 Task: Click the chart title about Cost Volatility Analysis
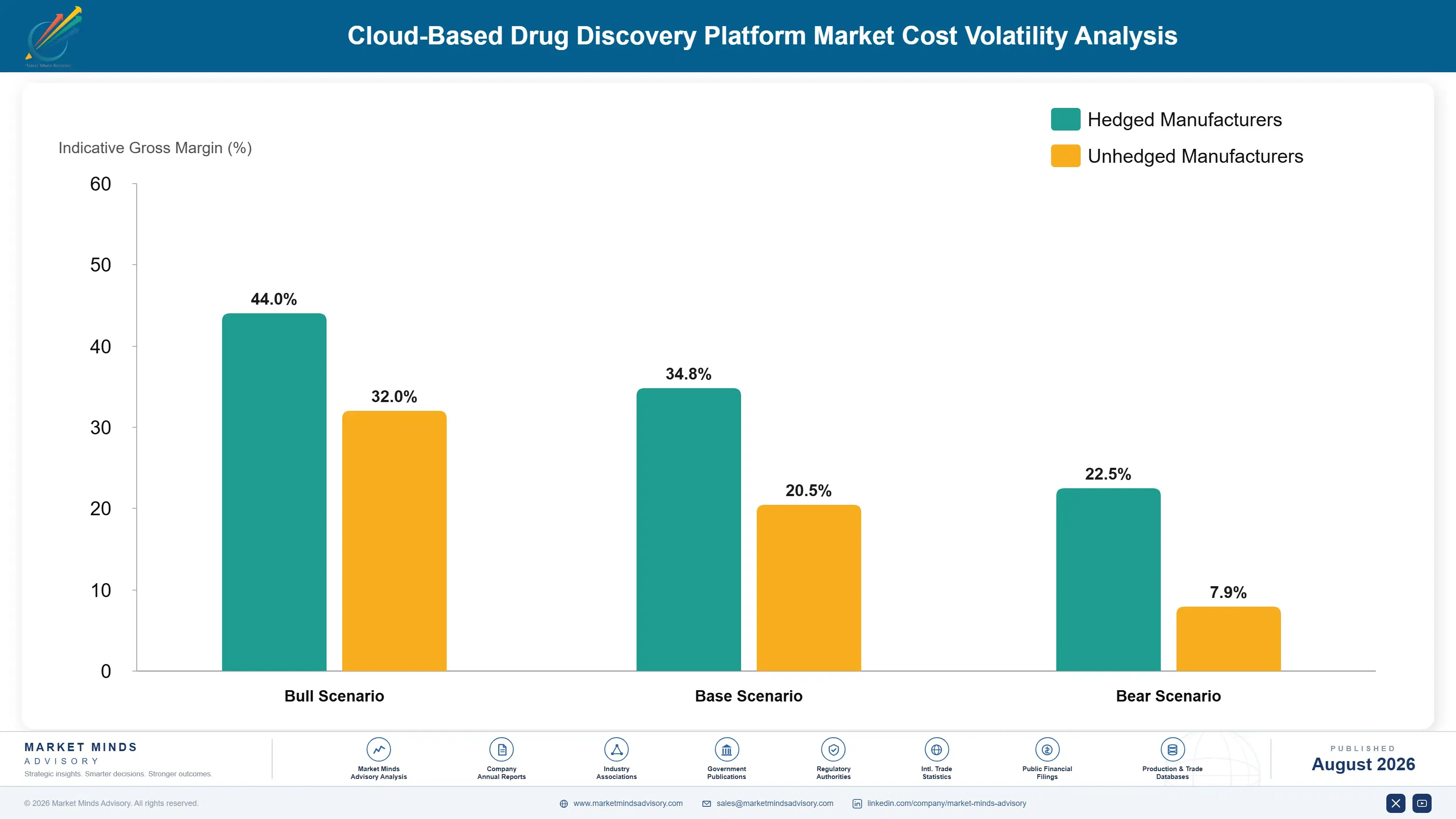(x=762, y=36)
